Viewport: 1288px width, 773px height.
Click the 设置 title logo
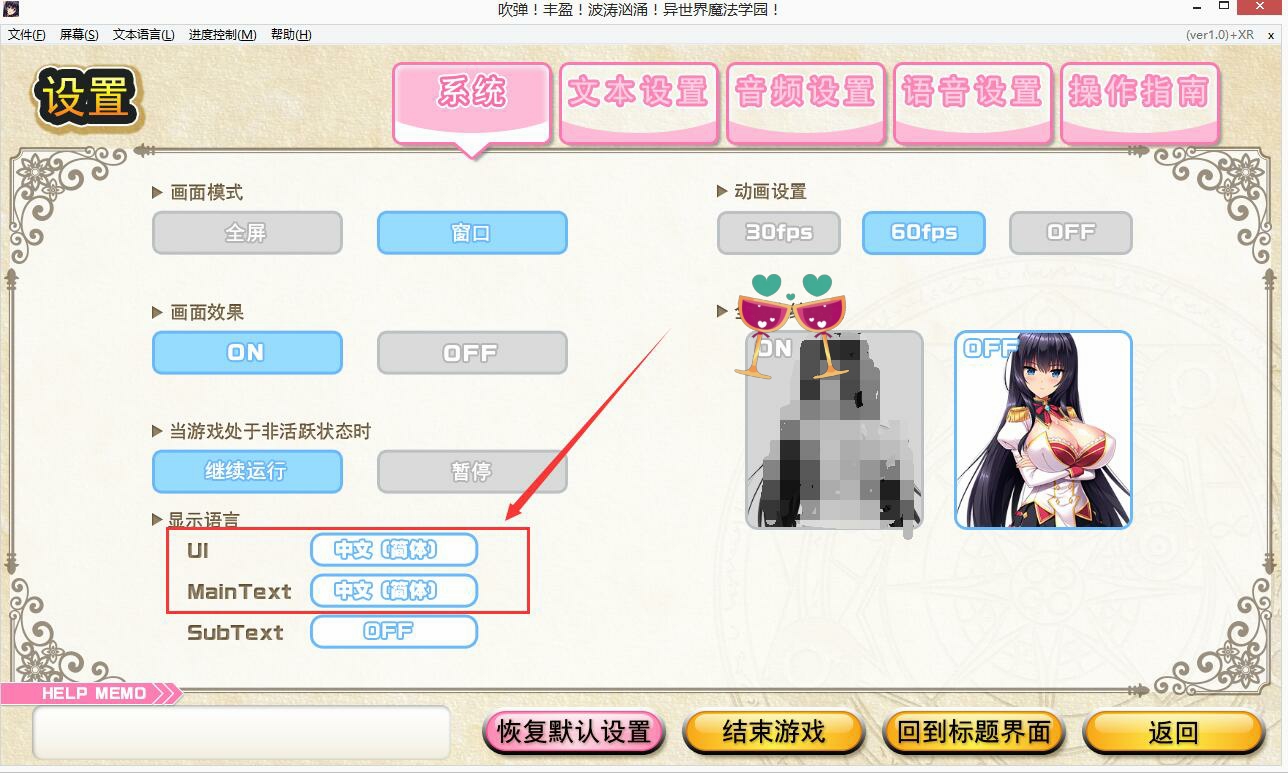[x=87, y=97]
